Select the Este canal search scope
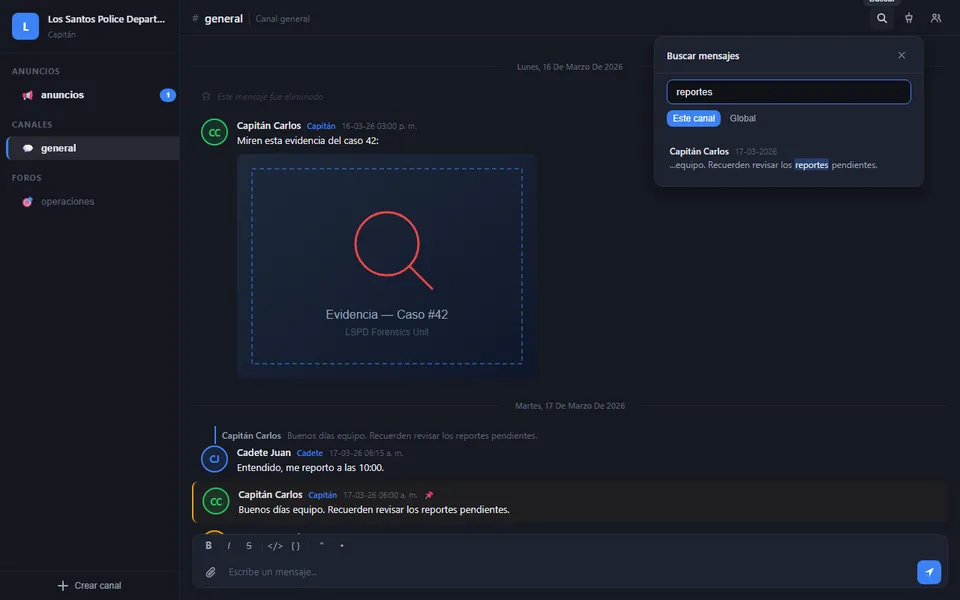Image resolution: width=960 pixels, height=600 pixels. click(x=694, y=118)
